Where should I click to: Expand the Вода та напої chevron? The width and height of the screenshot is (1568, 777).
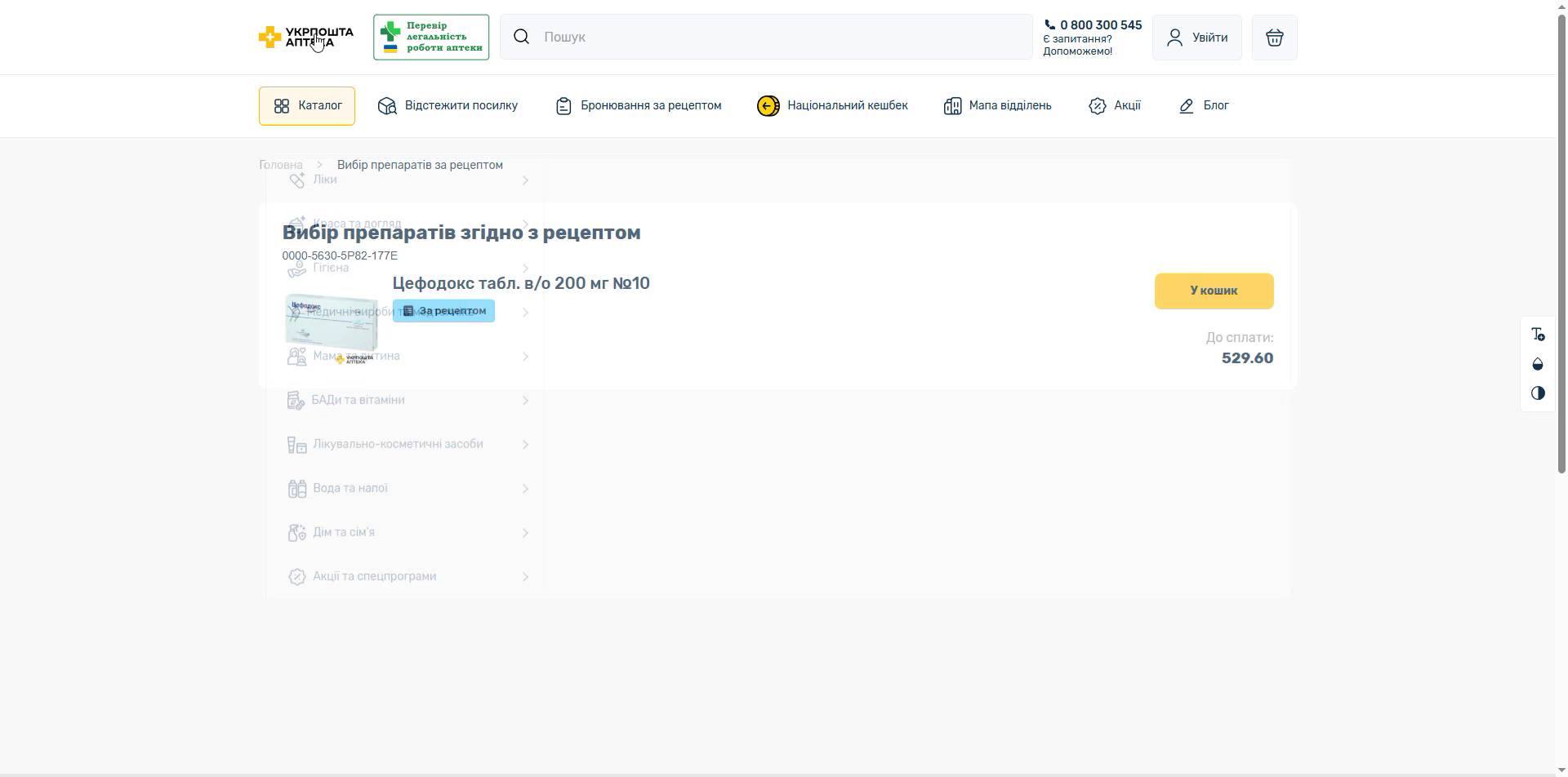525,489
